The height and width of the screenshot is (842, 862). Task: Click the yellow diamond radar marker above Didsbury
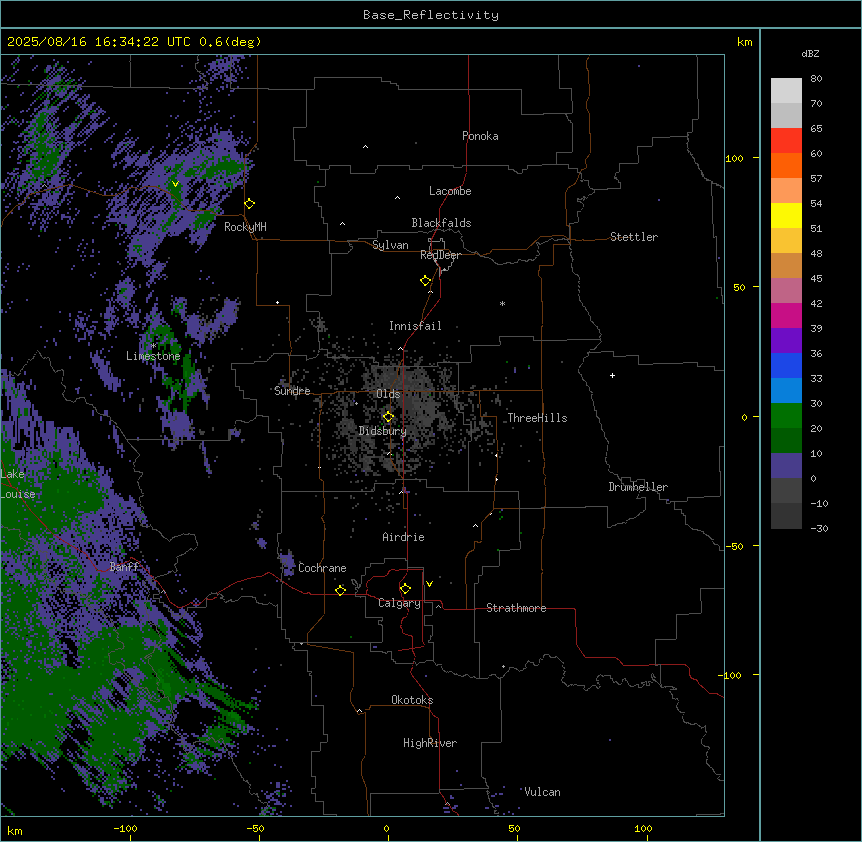tap(389, 417)
